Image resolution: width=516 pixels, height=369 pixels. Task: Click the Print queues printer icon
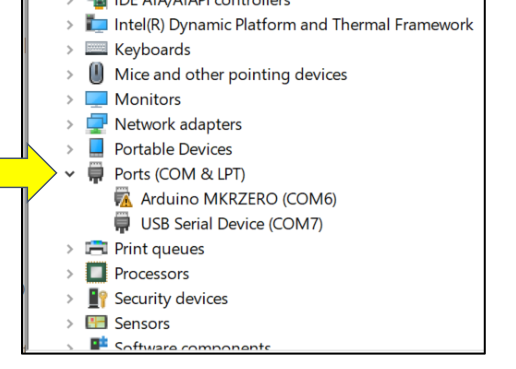point(96,248)
